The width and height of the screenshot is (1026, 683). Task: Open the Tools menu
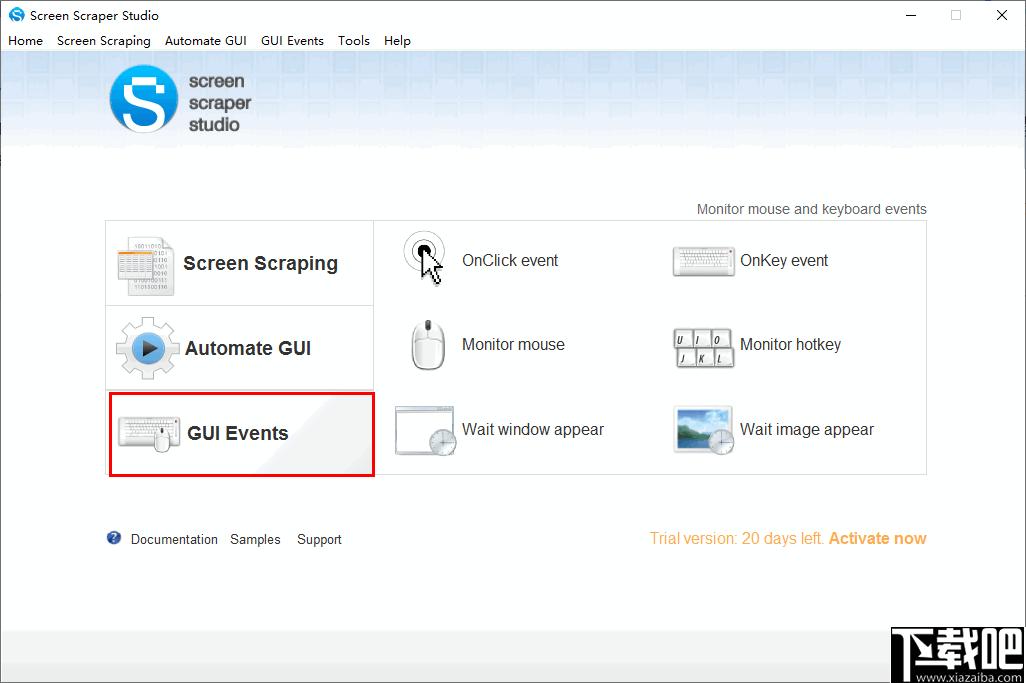pyautogui.click(x=353, y=41)
